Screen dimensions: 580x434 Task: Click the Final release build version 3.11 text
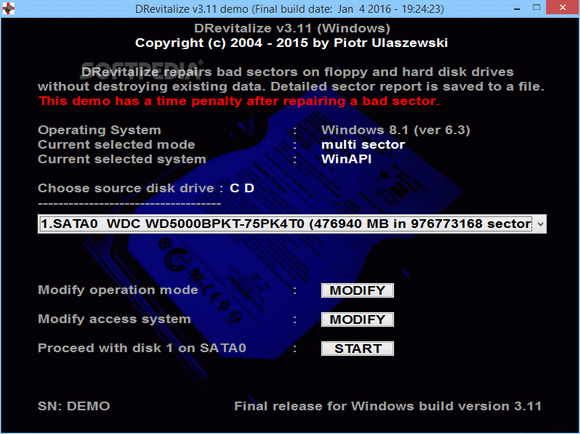[388, 406]
